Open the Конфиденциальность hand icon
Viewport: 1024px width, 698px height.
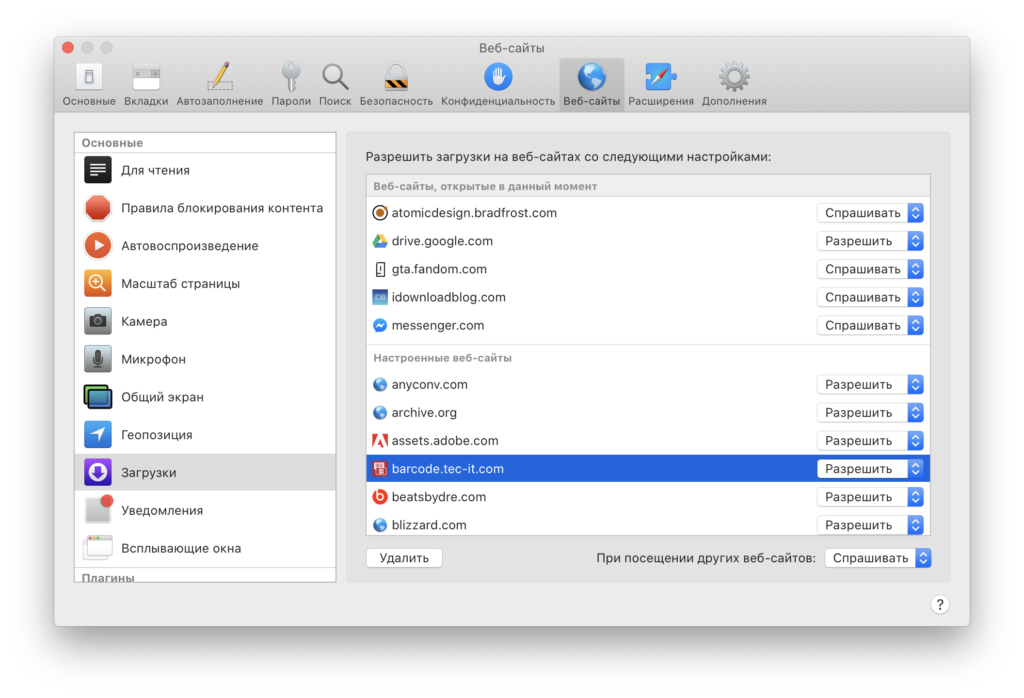[x=498, y=77]
